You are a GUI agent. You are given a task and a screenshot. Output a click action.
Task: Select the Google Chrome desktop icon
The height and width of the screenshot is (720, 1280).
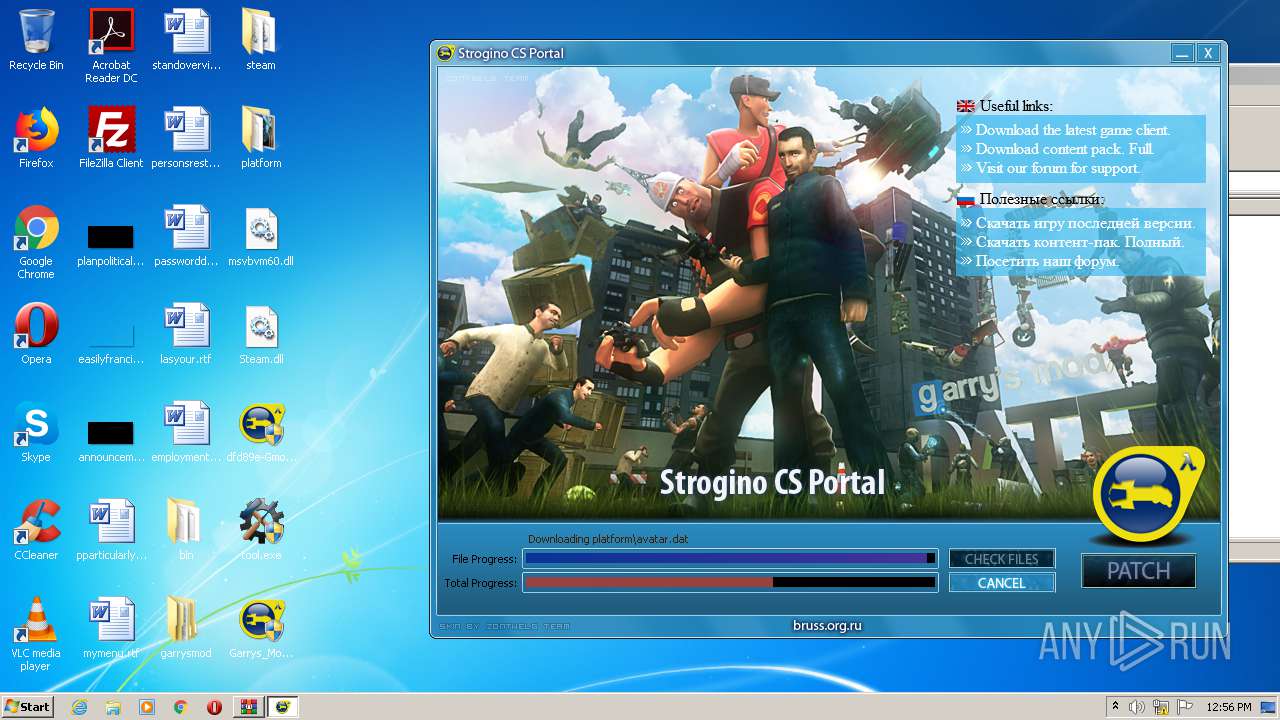coord(36,242)
